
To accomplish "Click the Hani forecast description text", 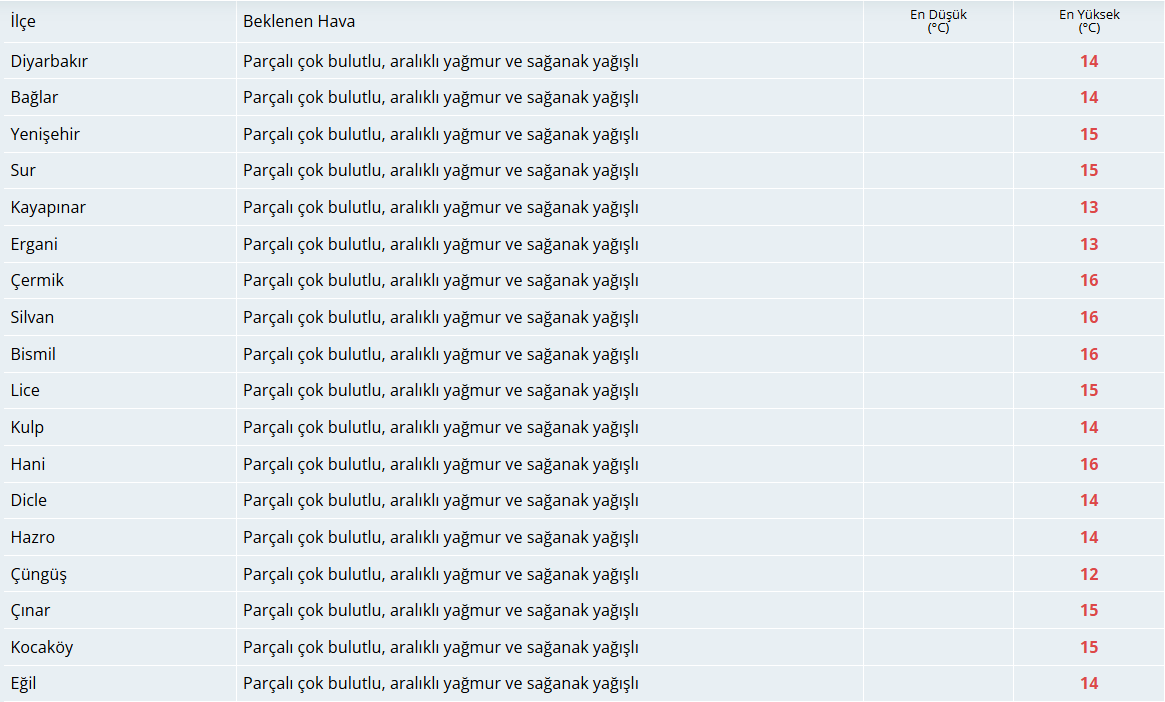I will pos(441,465).
